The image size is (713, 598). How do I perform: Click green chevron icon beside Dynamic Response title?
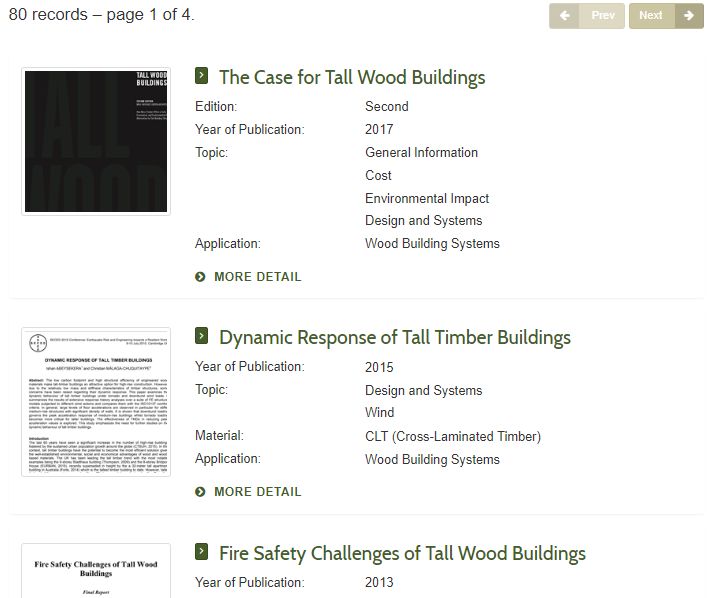click(201, 336)
